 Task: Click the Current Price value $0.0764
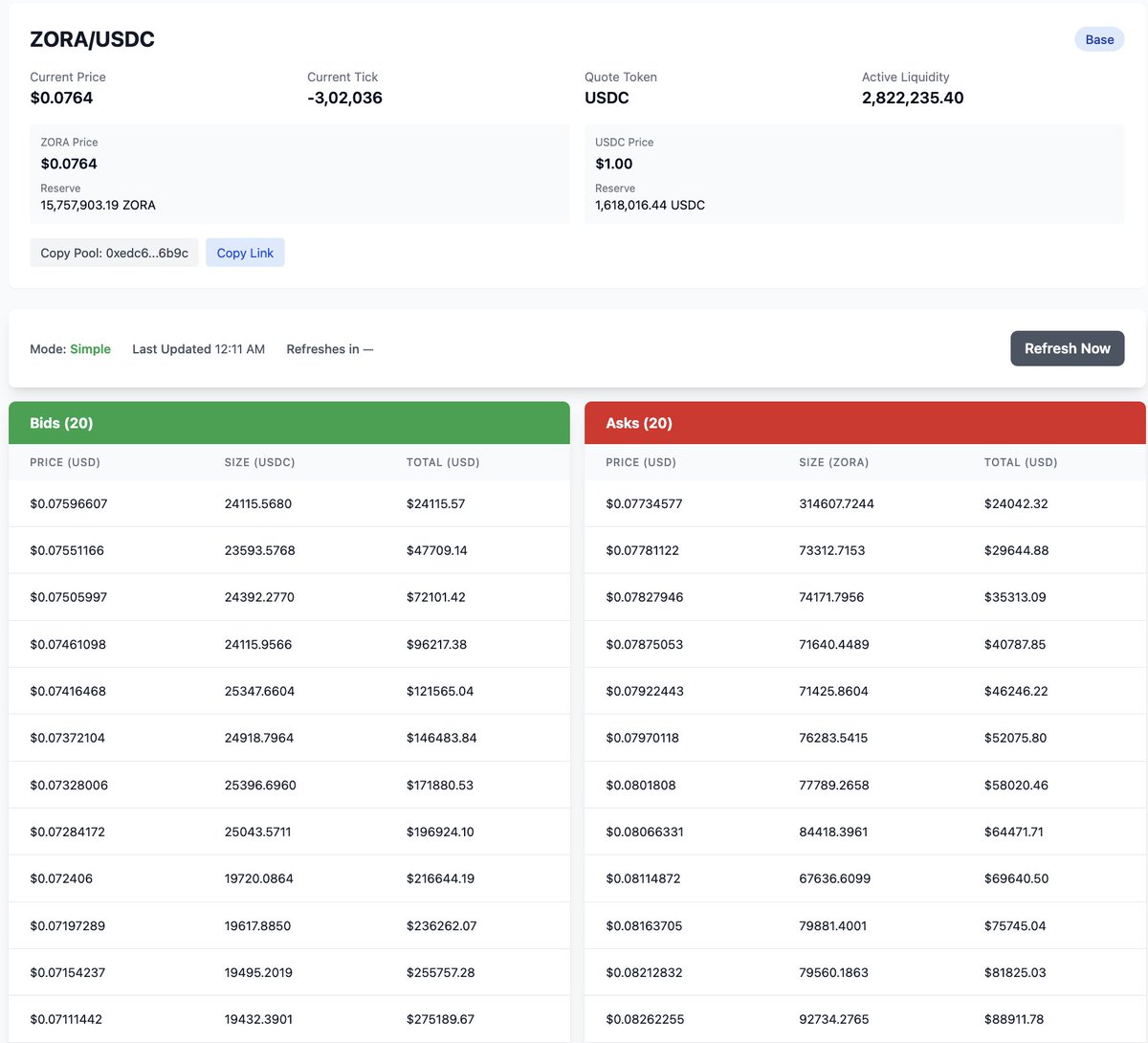(x=61, y=98)
